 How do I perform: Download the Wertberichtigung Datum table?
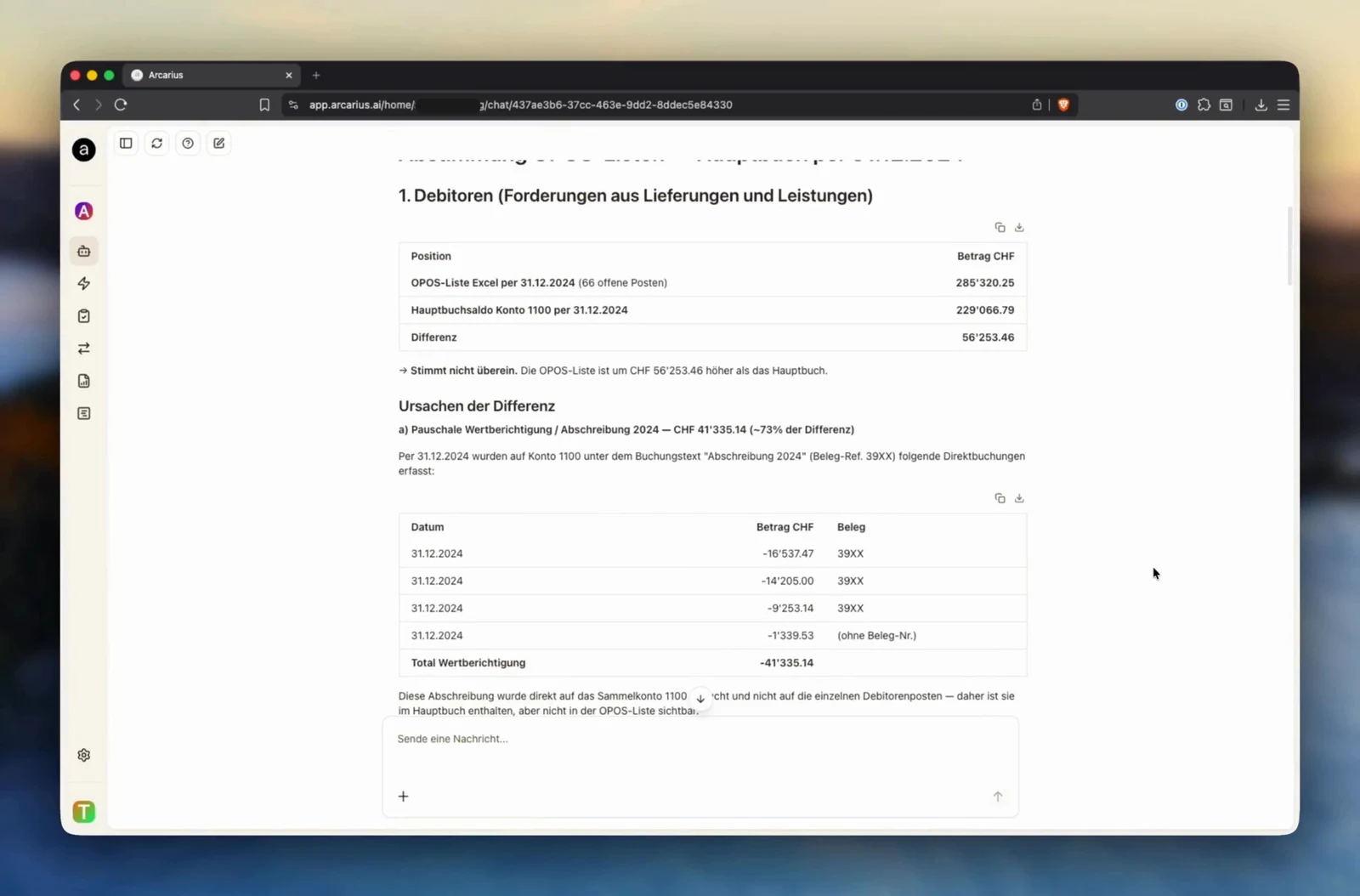click(x=1019, y=498)
